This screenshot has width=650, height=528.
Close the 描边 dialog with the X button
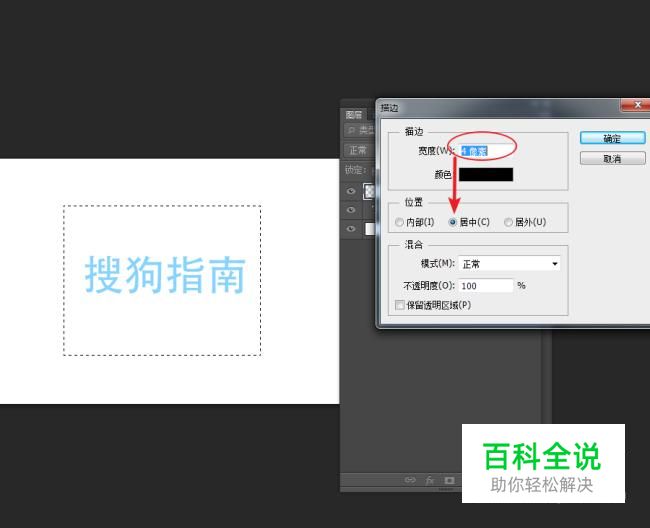[637, 105]
